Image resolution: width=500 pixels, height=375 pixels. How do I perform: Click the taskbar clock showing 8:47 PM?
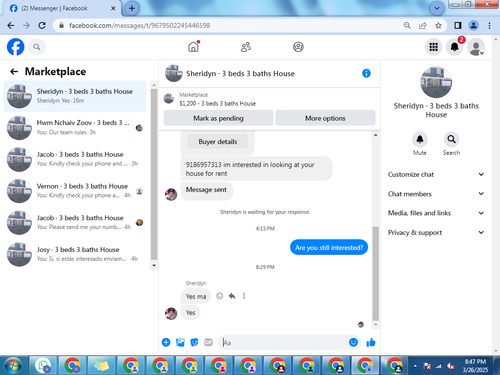475,366
